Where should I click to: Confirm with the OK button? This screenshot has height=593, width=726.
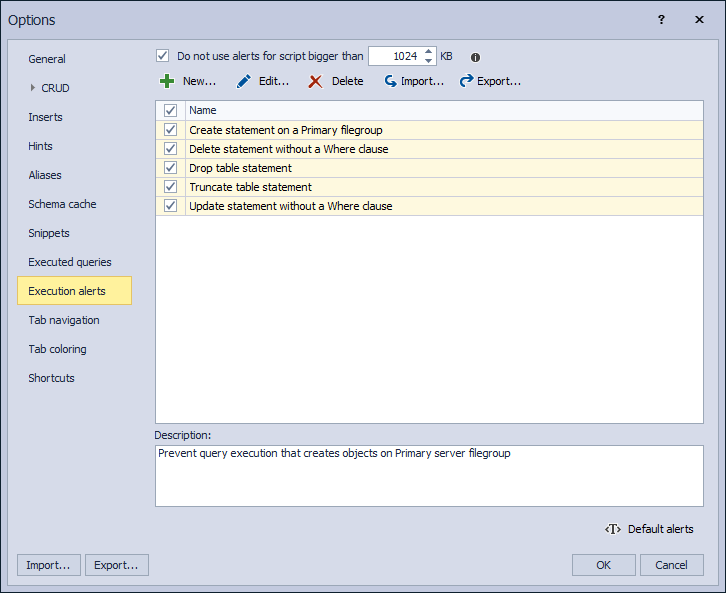coord(603,565)
